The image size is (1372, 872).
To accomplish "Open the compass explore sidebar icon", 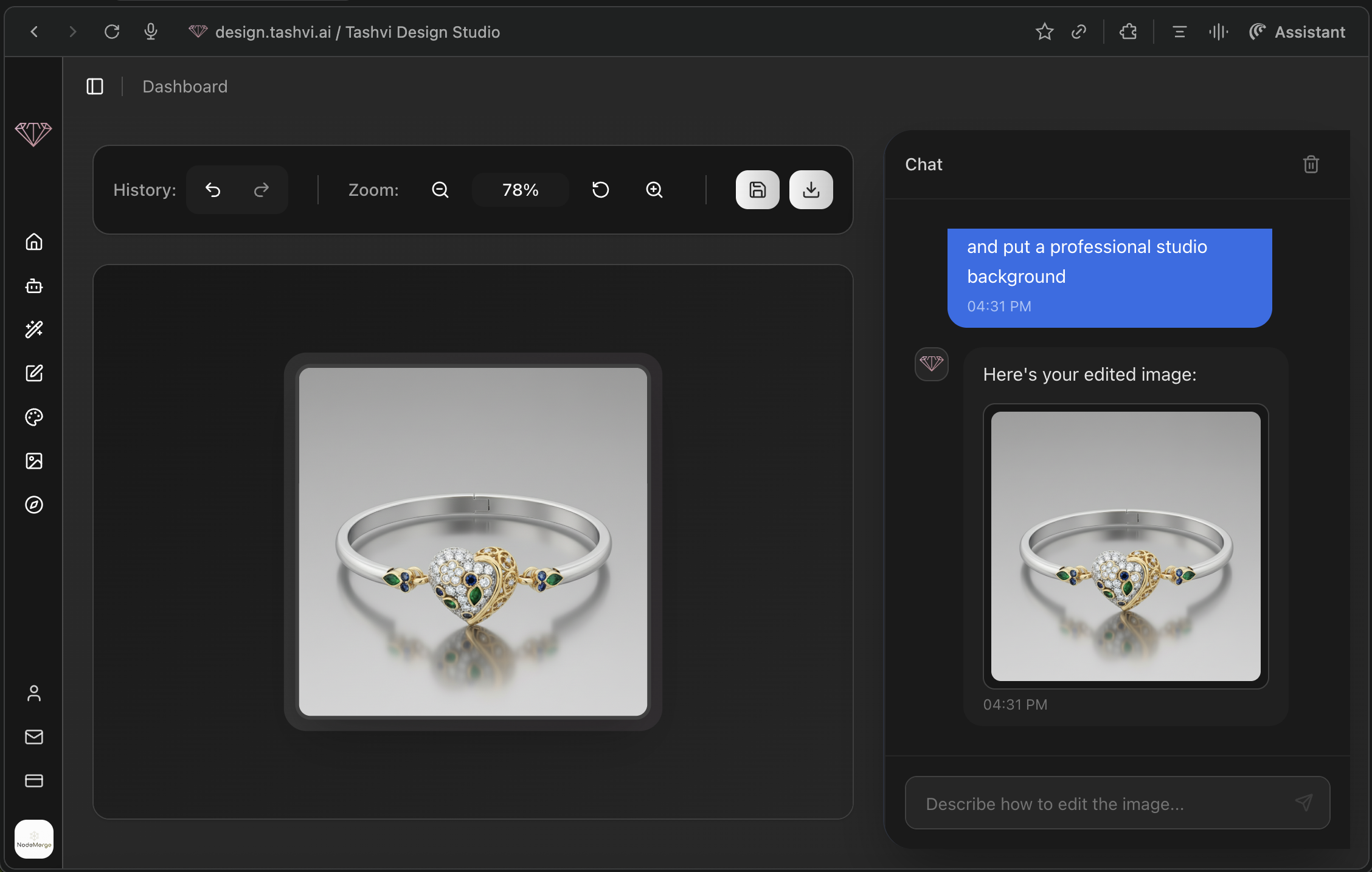I will 34,505.
